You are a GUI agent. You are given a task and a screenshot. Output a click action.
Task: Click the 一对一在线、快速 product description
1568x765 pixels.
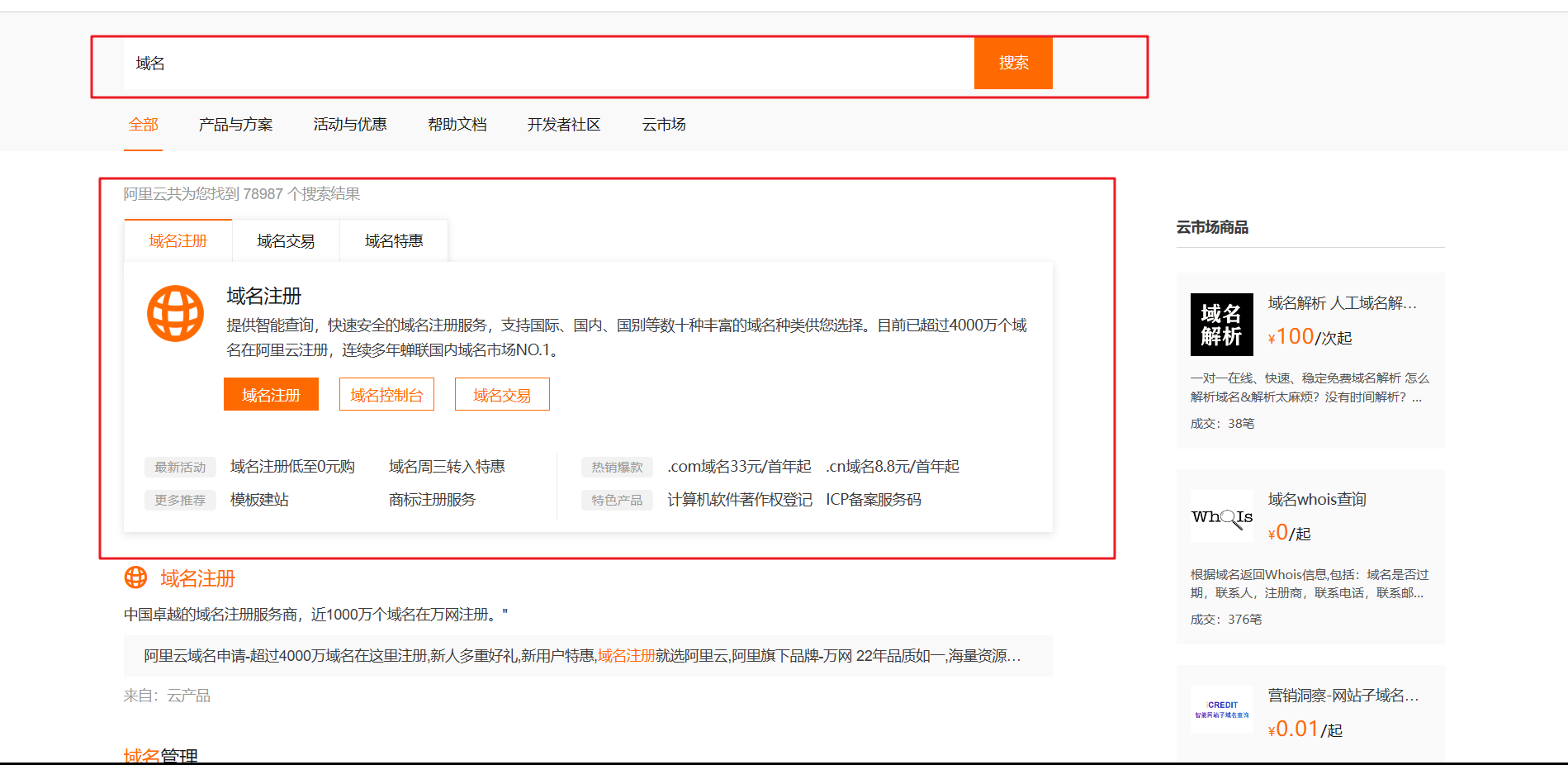(1310, 387)
